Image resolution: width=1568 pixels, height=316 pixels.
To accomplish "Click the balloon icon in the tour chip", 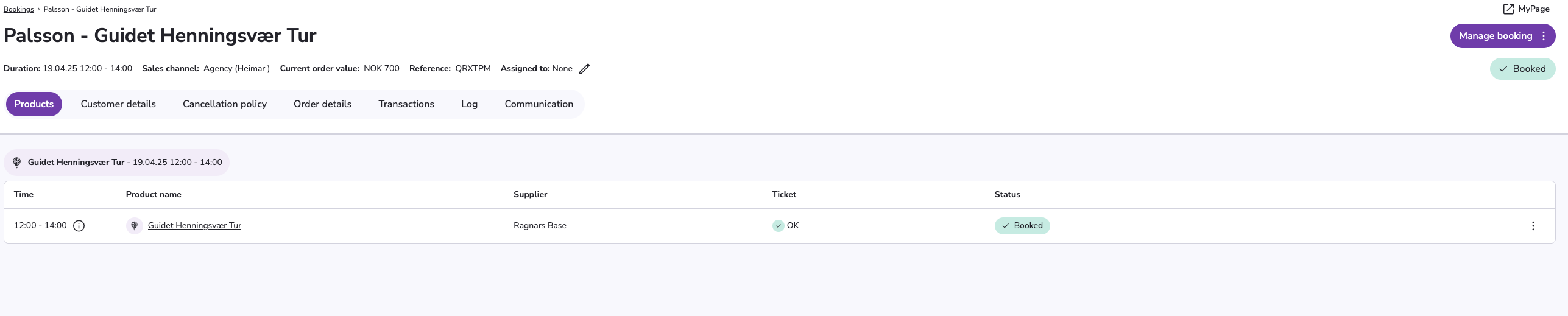I will coord(17,163).
